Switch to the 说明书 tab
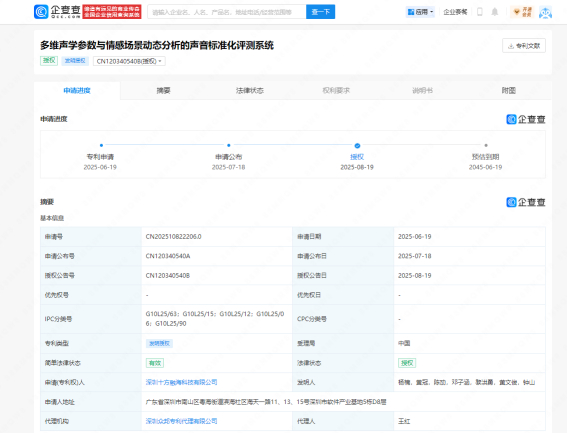The height and width of the screenshot is (433, 567). tap(422, 90)
